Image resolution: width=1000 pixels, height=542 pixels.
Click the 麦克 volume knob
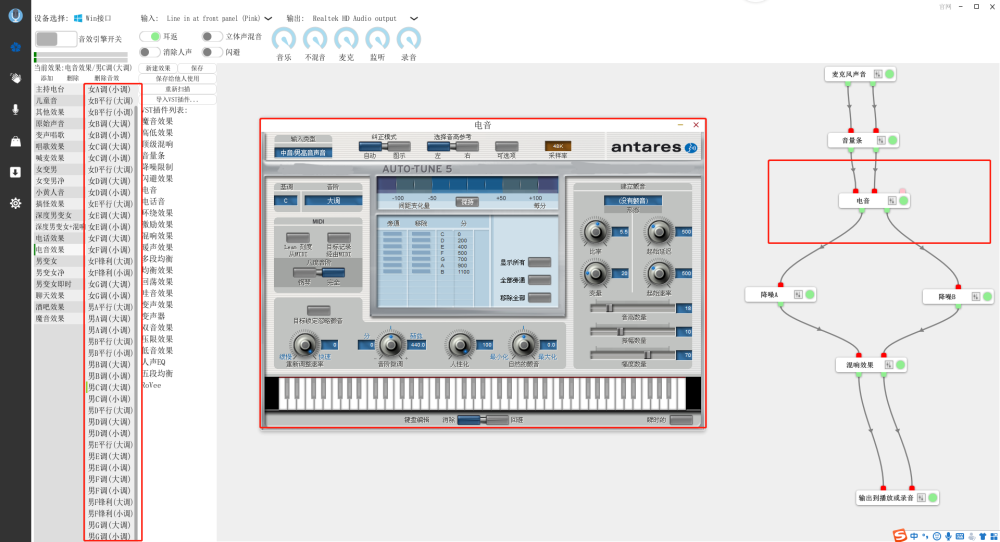[x=346, y=40]
